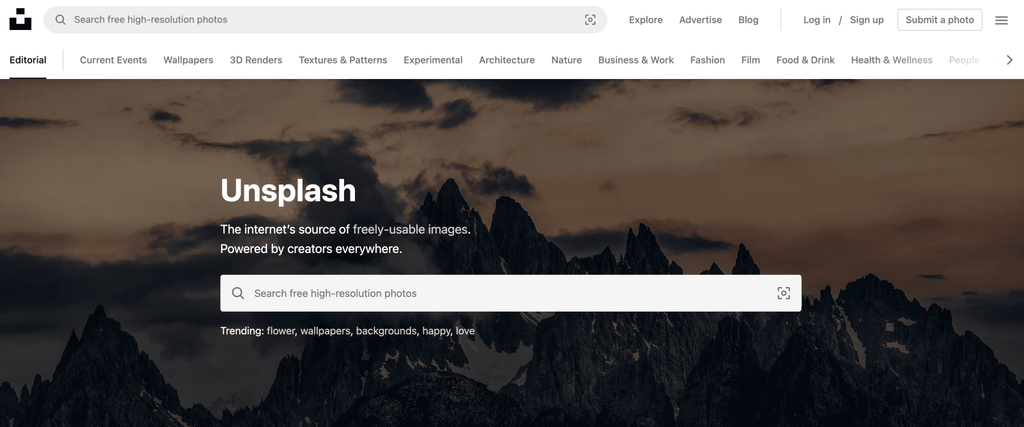This screenshot has height=427, width=1024.
Task: Switch to Health & Wellness category
Action: [891, 60]
